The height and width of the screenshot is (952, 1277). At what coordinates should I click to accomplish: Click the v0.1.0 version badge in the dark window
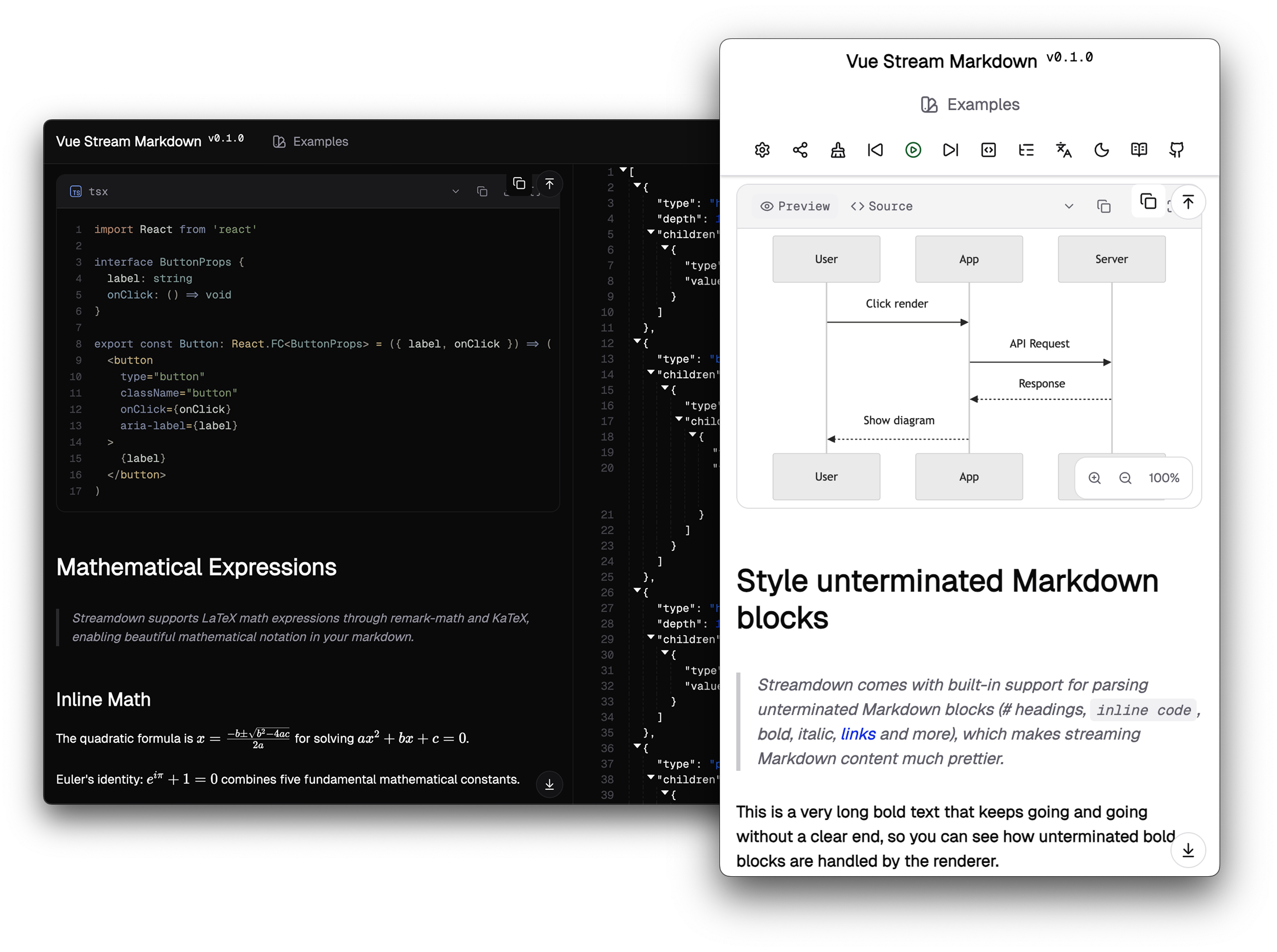point(226,138)
